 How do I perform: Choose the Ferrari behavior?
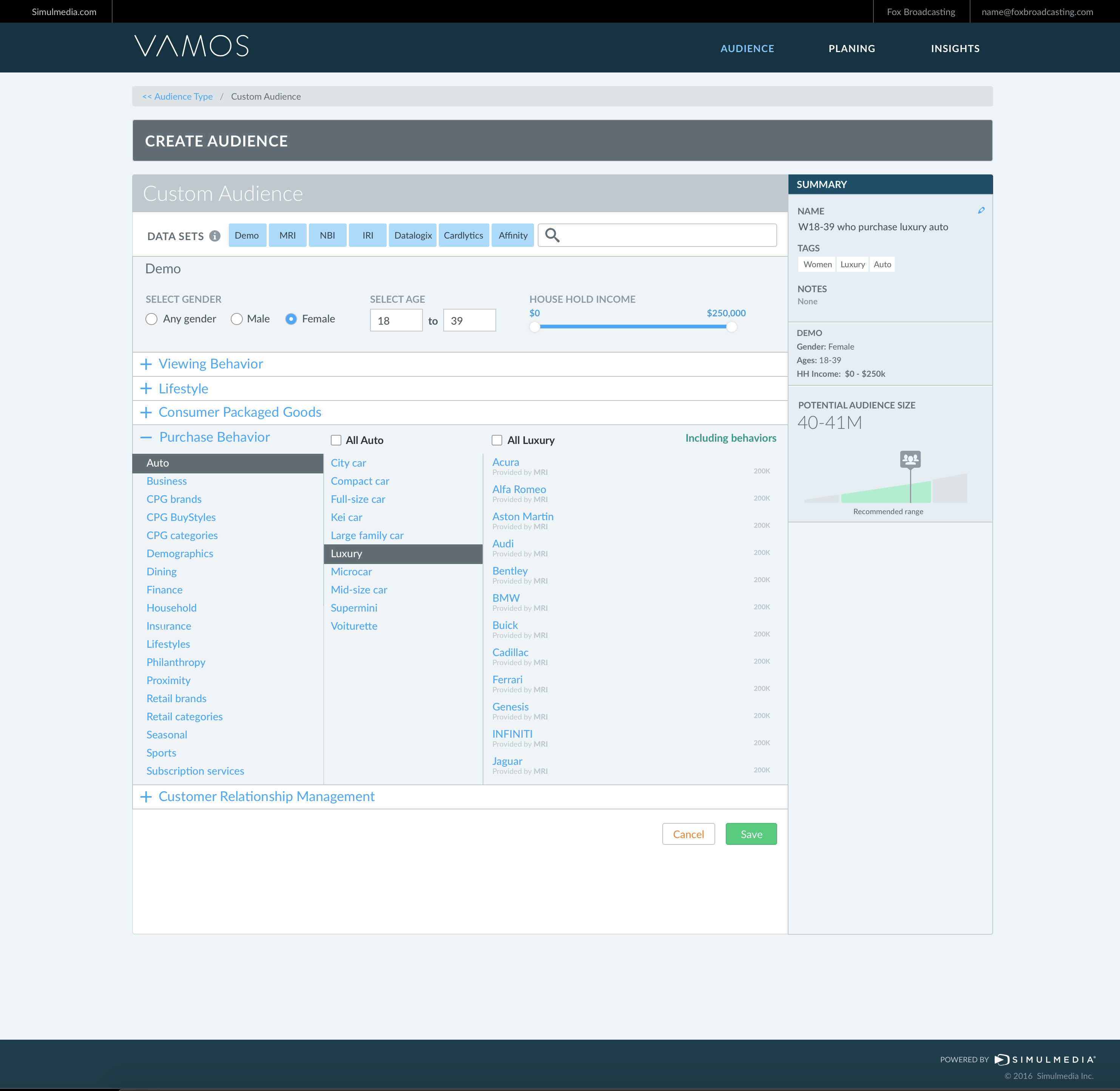(x=507, y=680)
